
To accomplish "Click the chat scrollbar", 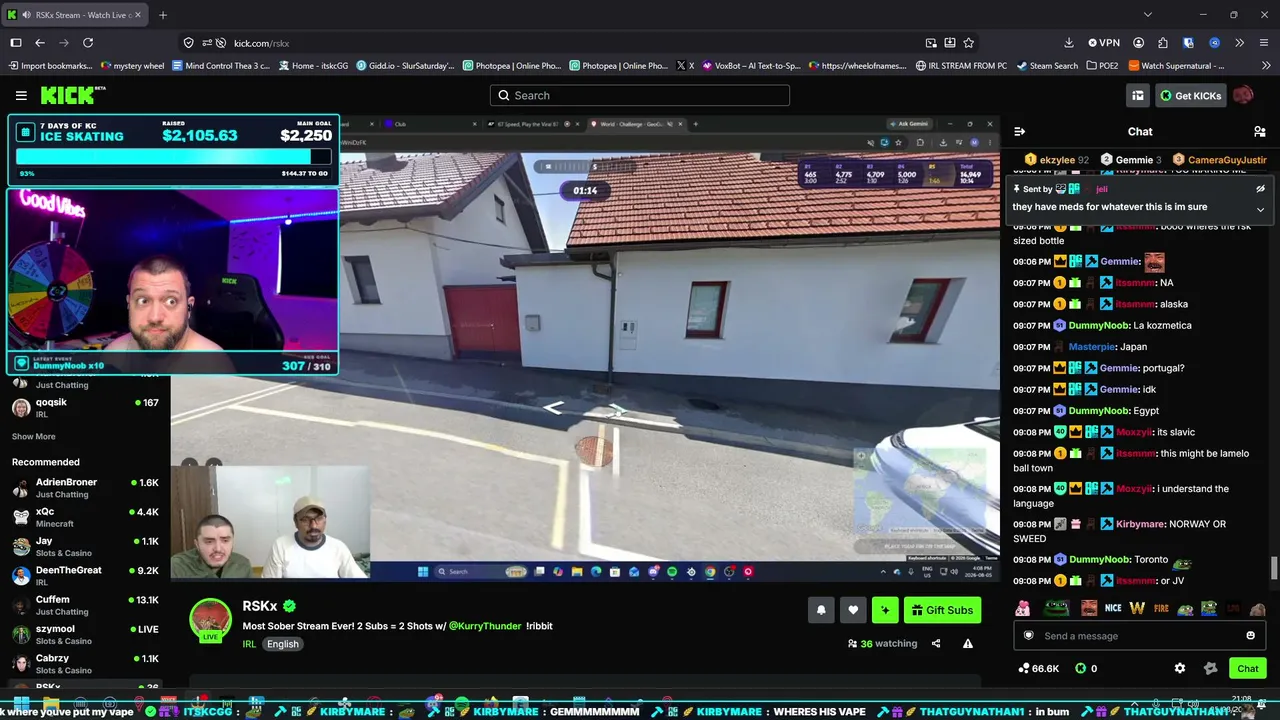I will (x=1274, y=568).
